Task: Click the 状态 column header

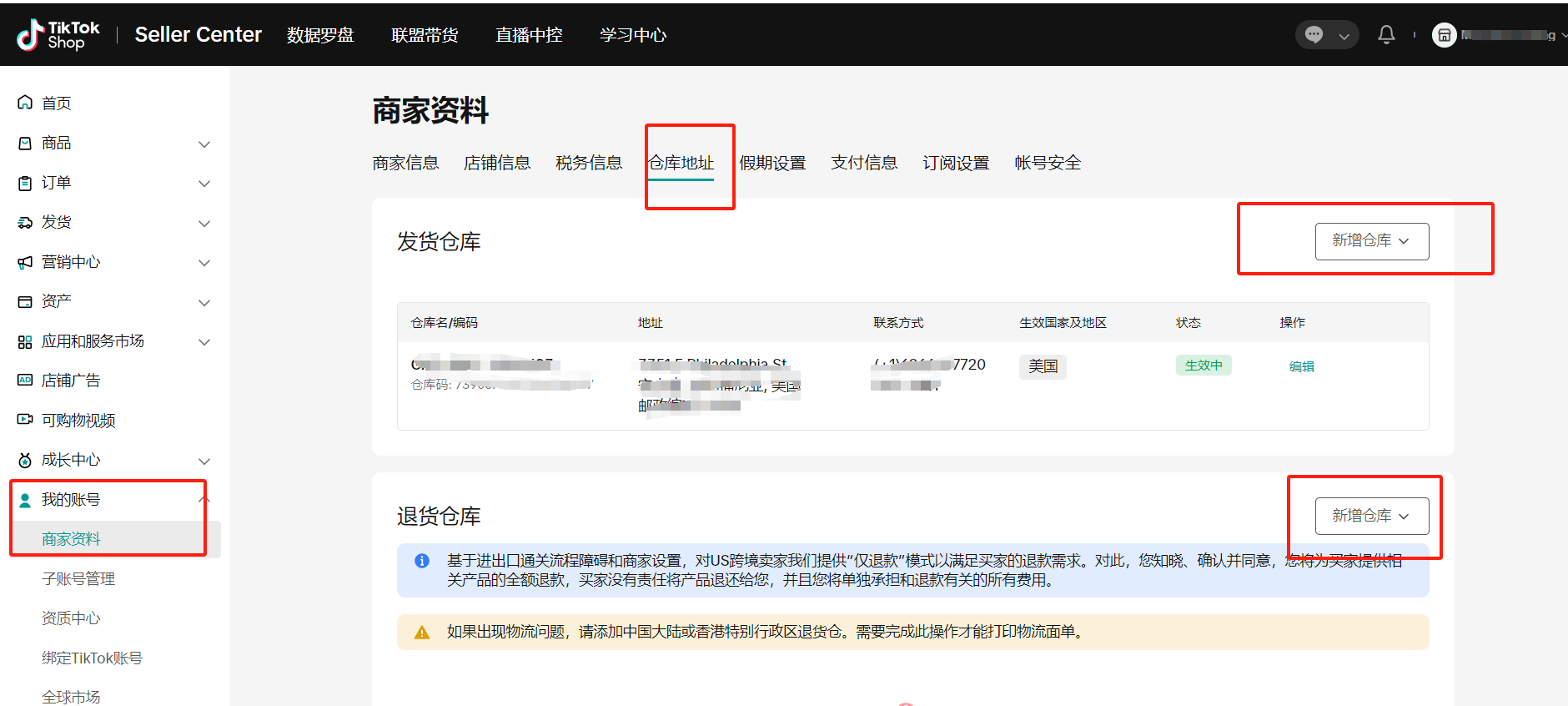Action: pyautogui.click(x=1189, y=323)
